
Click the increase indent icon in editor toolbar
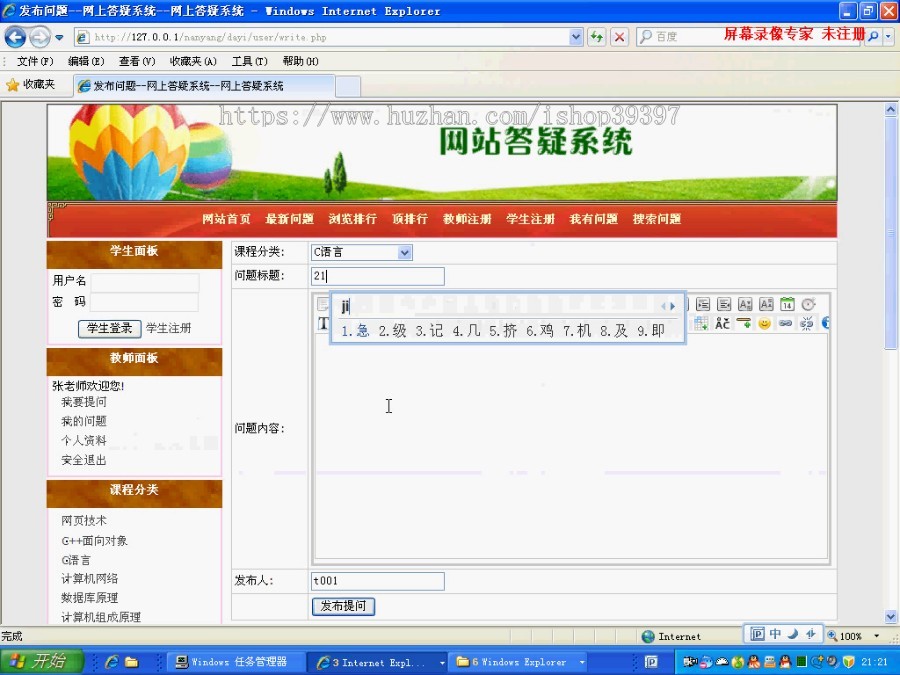coord(703,304)
